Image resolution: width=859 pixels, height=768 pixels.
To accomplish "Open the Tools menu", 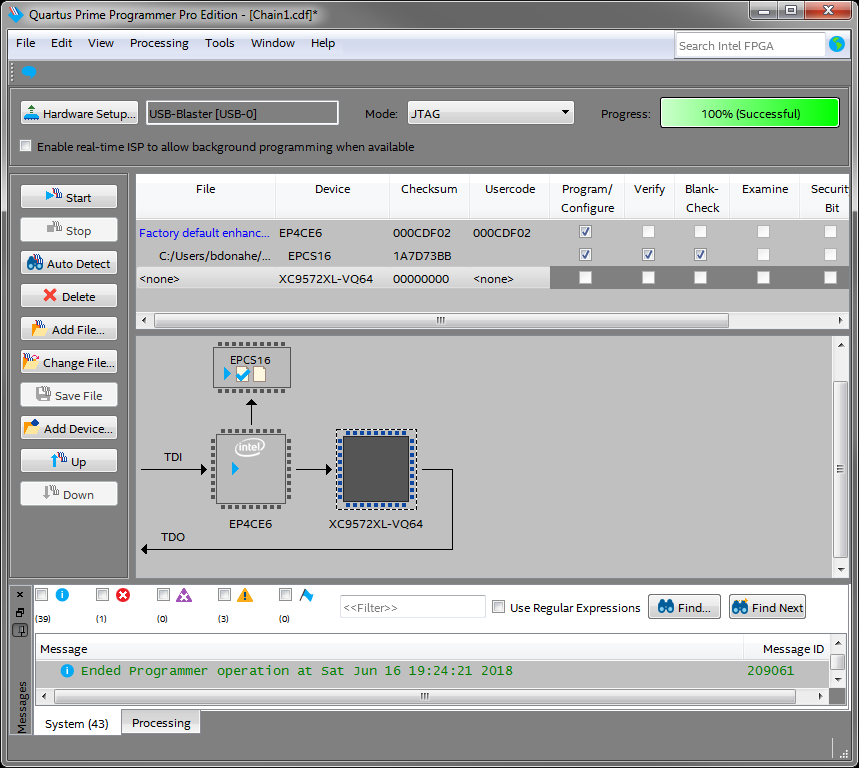I will pos(220,43).
